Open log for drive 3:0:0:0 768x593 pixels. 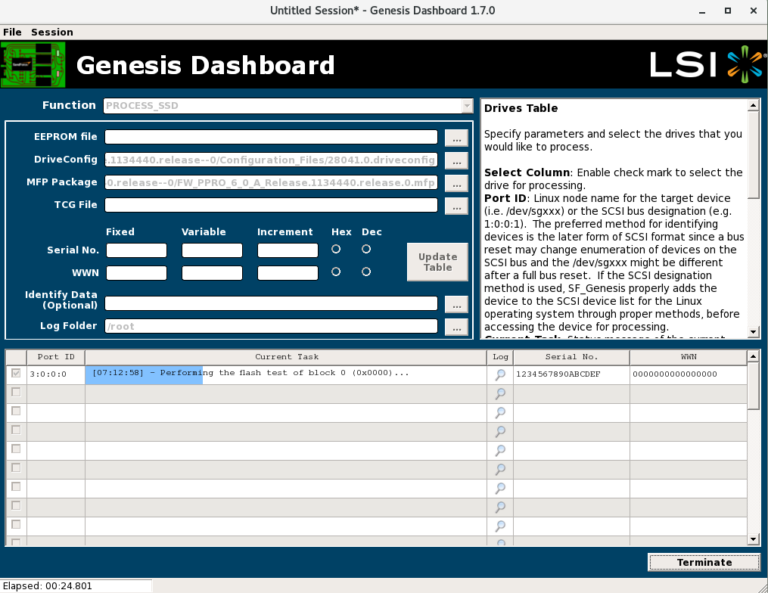pyautogui.click(x=500, y=374)
